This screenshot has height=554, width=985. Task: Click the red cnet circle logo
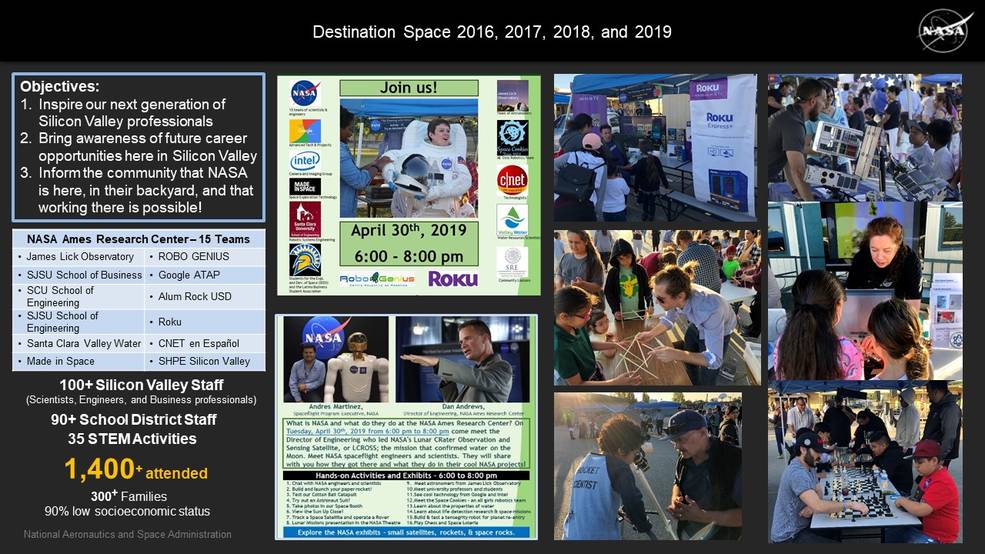pyautogui.click(x=513, y=180)
